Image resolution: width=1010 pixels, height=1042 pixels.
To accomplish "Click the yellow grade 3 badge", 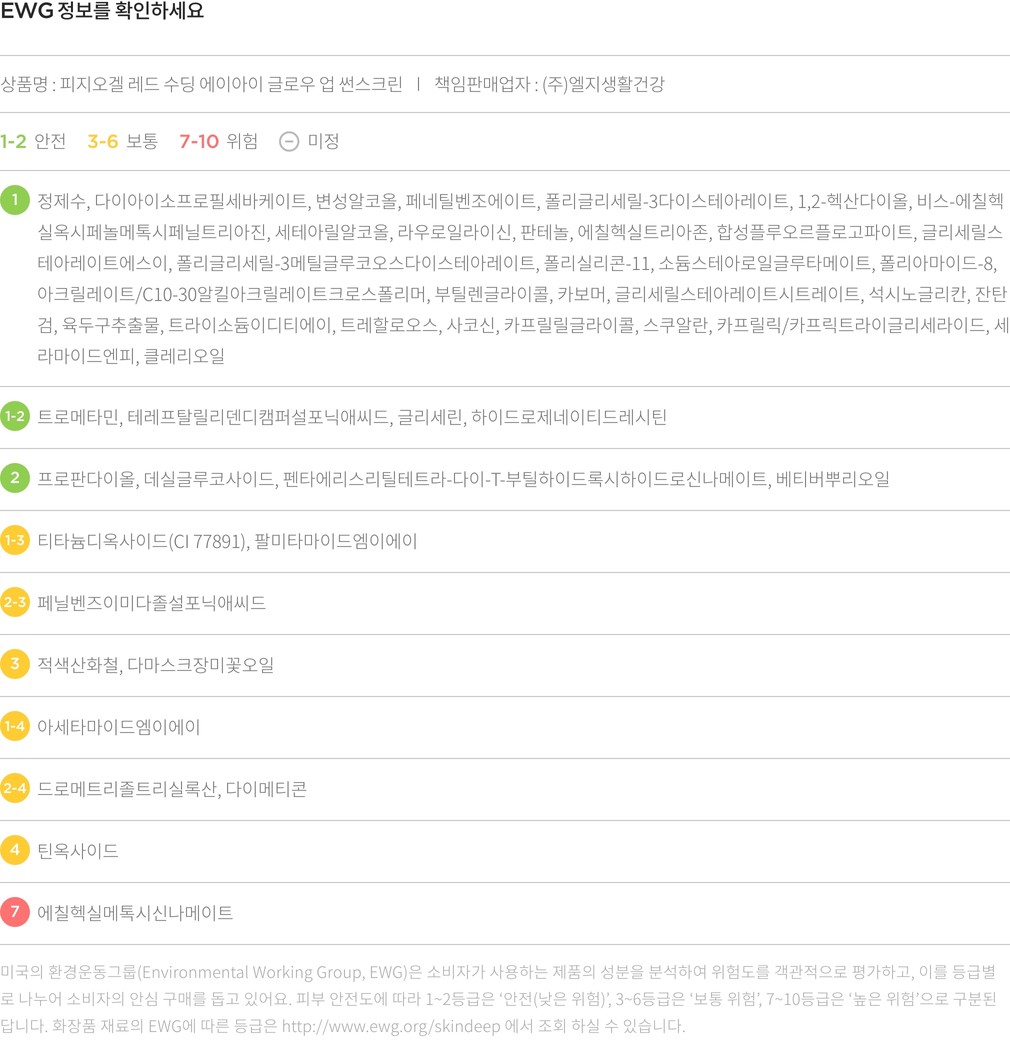I will [x=15, y=664].
